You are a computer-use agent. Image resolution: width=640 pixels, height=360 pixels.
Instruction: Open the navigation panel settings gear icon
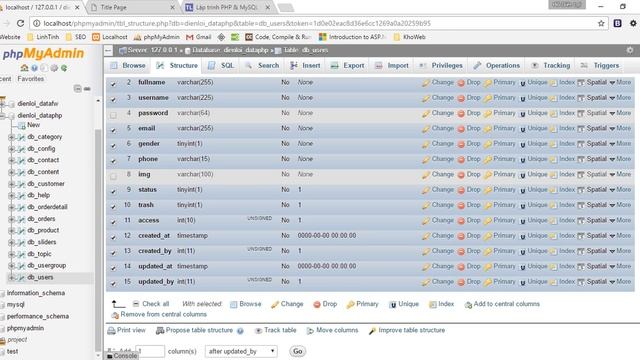click(x=54, y=68)
